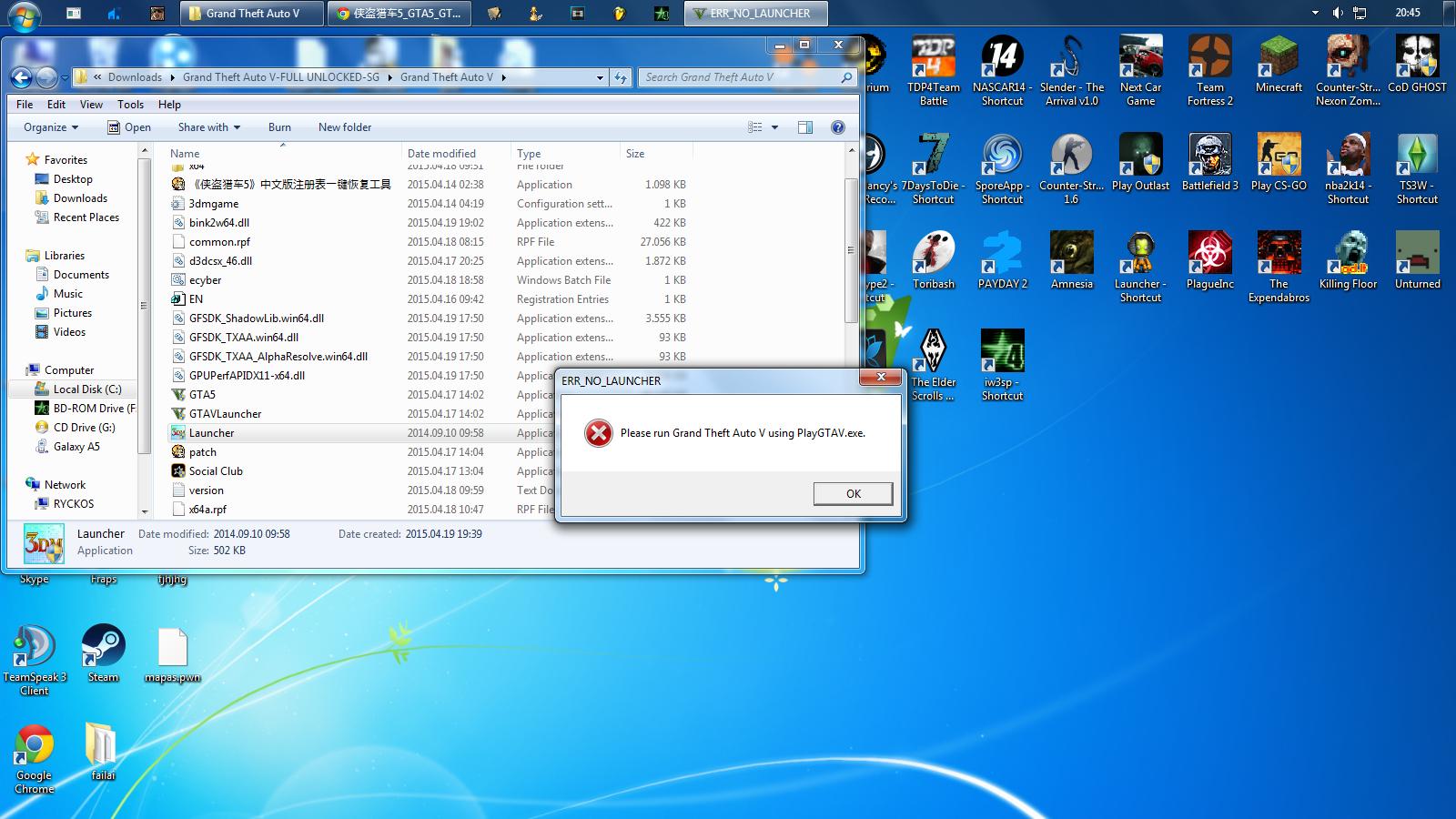Screen dimensions: 1456x819
Task: Open The Elder Scrolls desktop icon
Action: [x=933, y=366]
